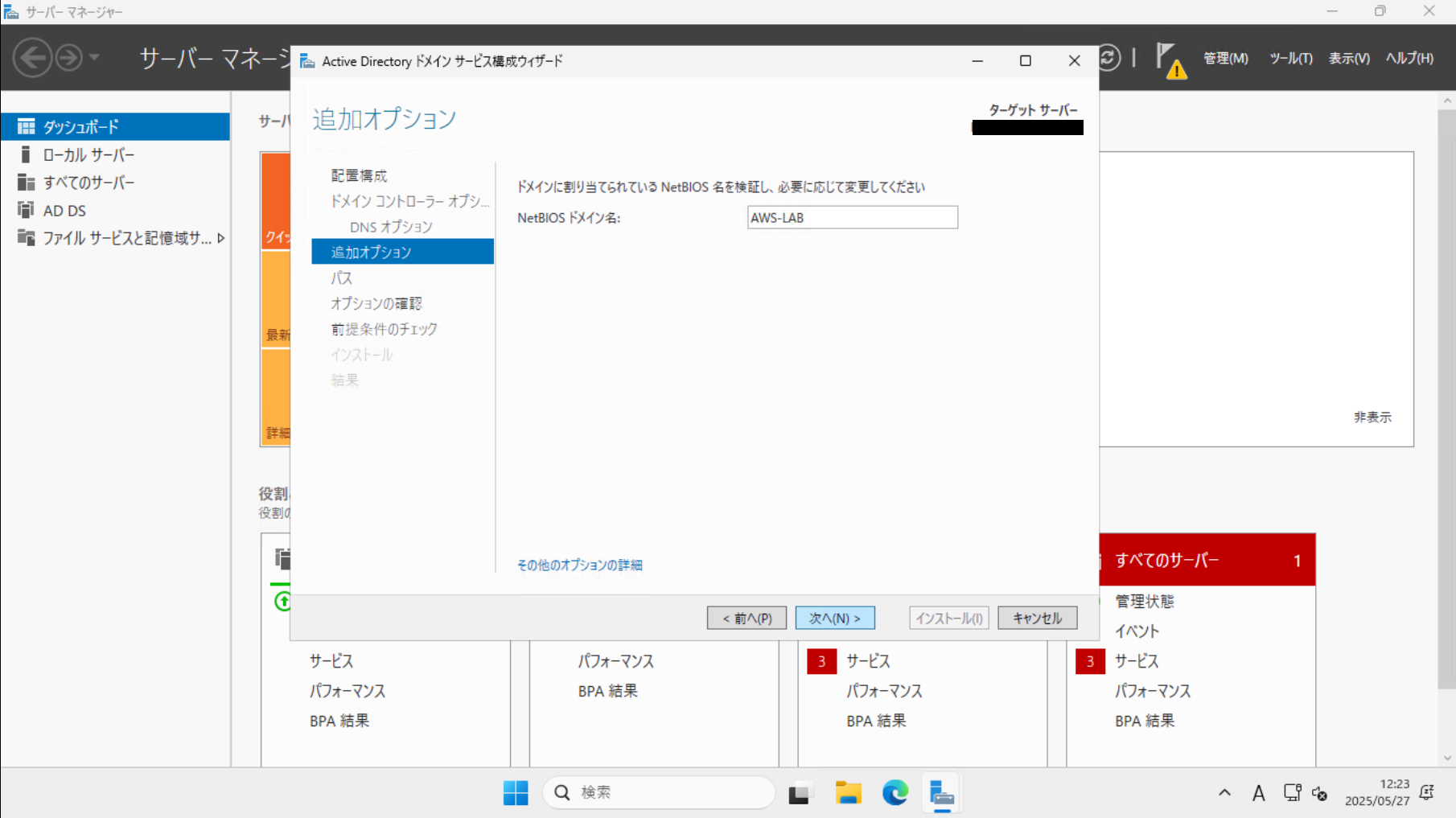Screen dimensions: 1456x818
Task: Select すべてのサーバー in the sidebar
Action: (x=115, y=183)
